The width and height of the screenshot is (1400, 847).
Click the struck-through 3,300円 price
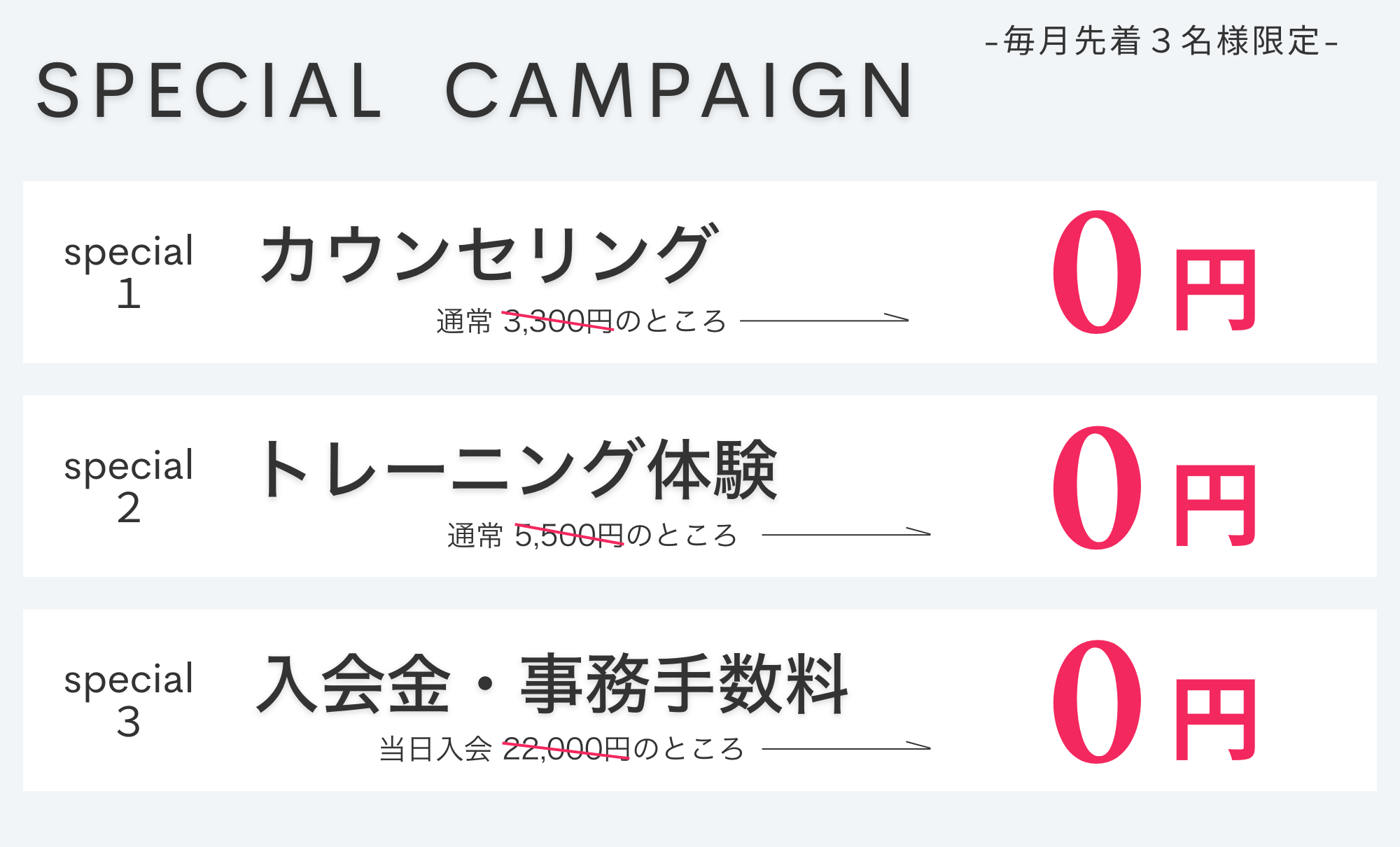point(558,321)
